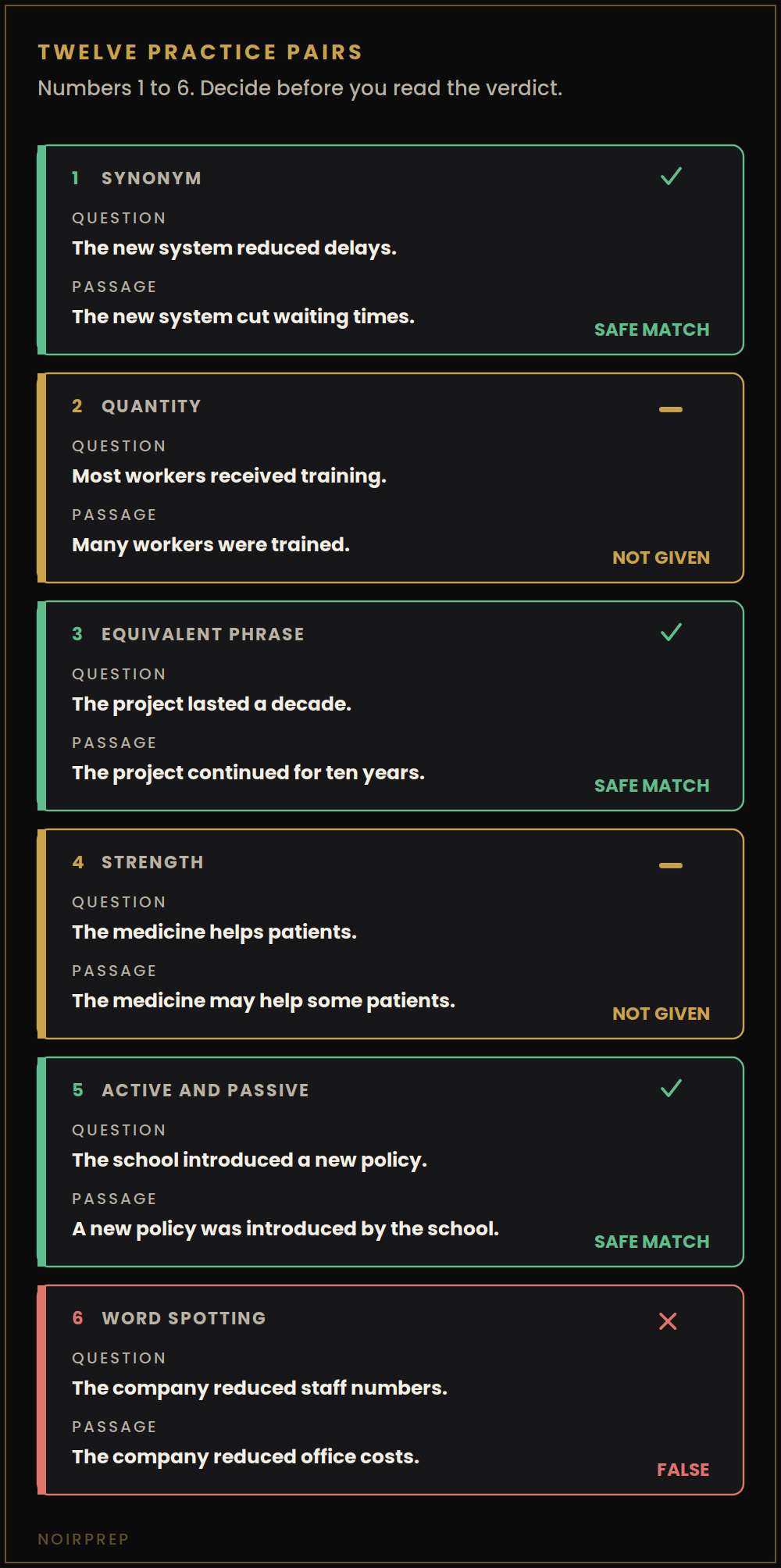Image resolution: width=781 pixels, height=1568 pixels.
Task: Select the QUANTITY card heading
Action: [x=152, y=406]
